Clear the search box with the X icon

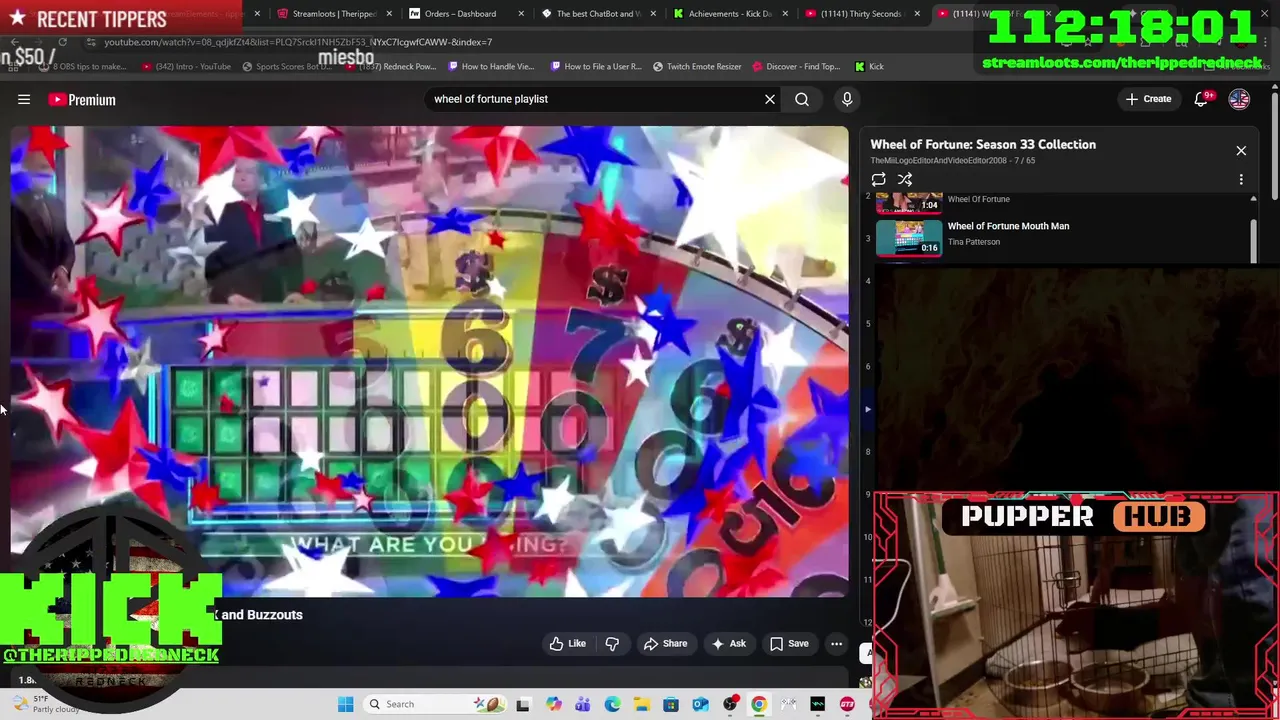[770, 99]
